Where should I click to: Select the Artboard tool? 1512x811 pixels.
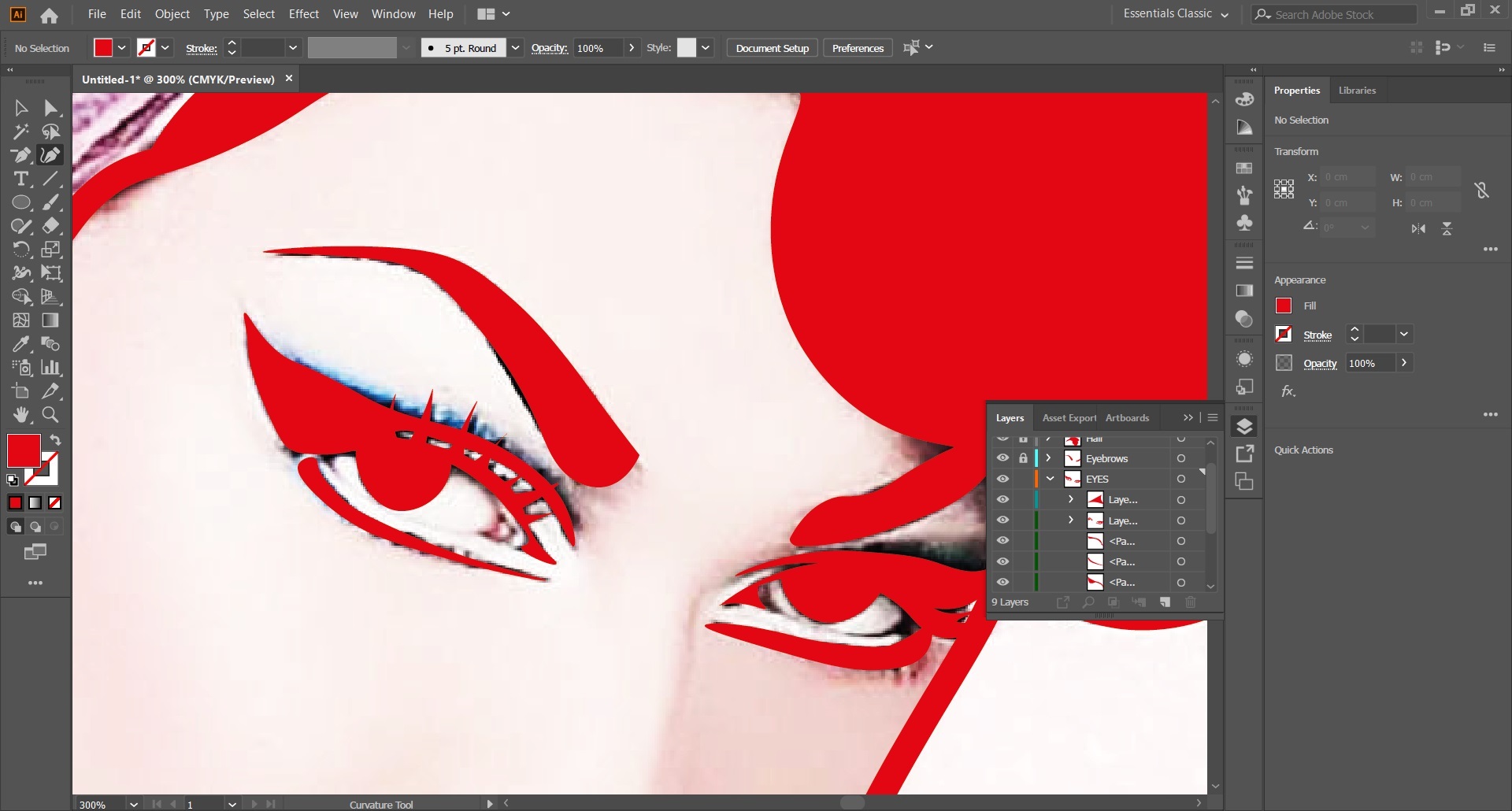click(21, 391)
